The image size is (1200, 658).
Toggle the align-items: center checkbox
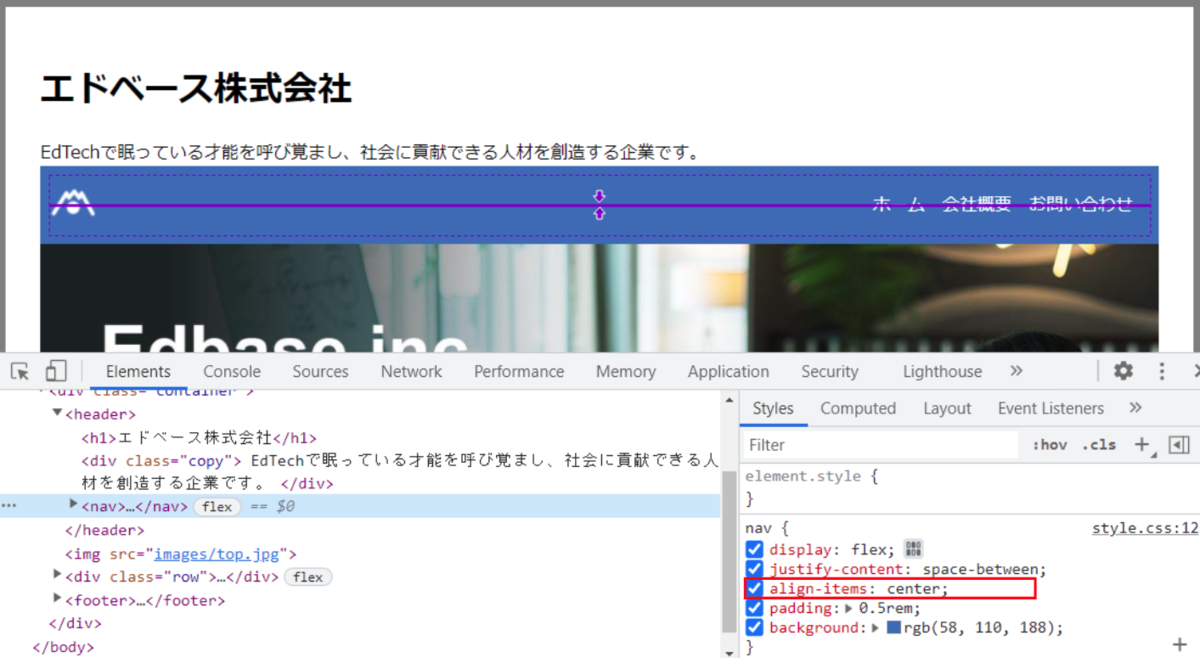pyautogui.click(x=755, y=589)
